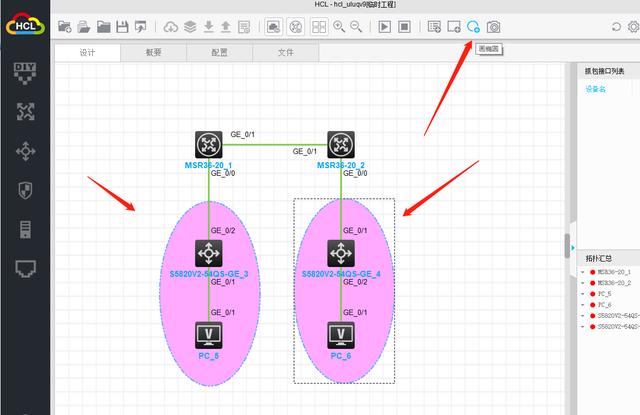Open the switch device category
The image size is (640, 415).
(25, 151)
